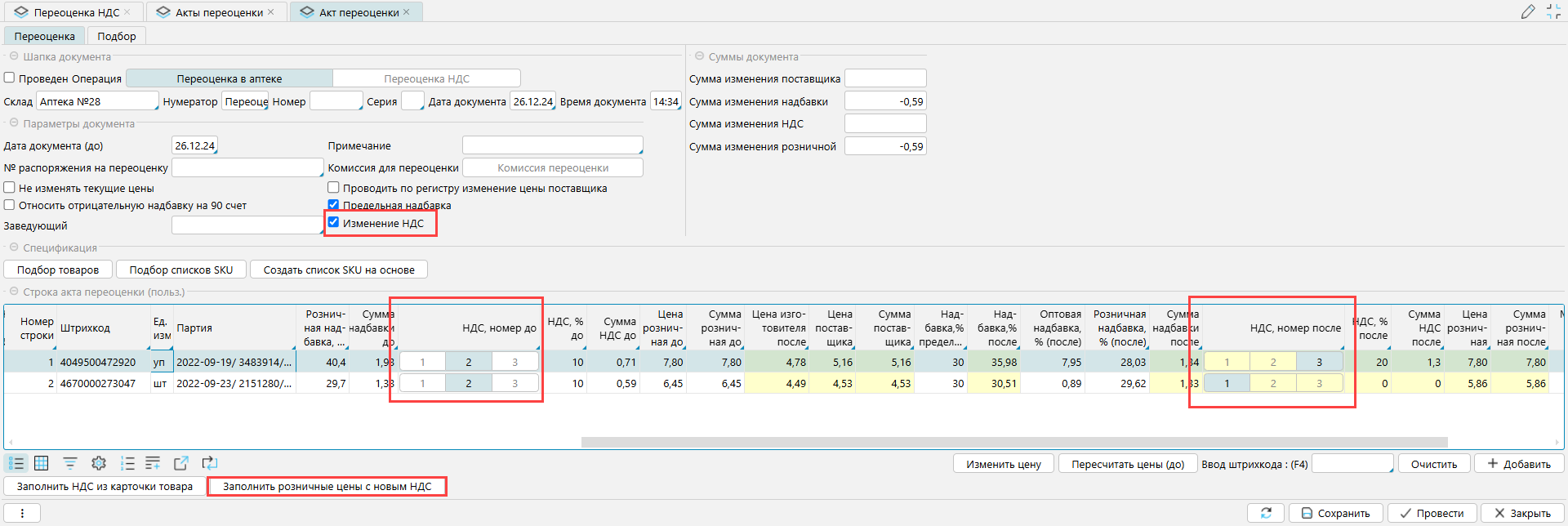Click the horizontal scrollbar under the table

(x=1013, y=442)
